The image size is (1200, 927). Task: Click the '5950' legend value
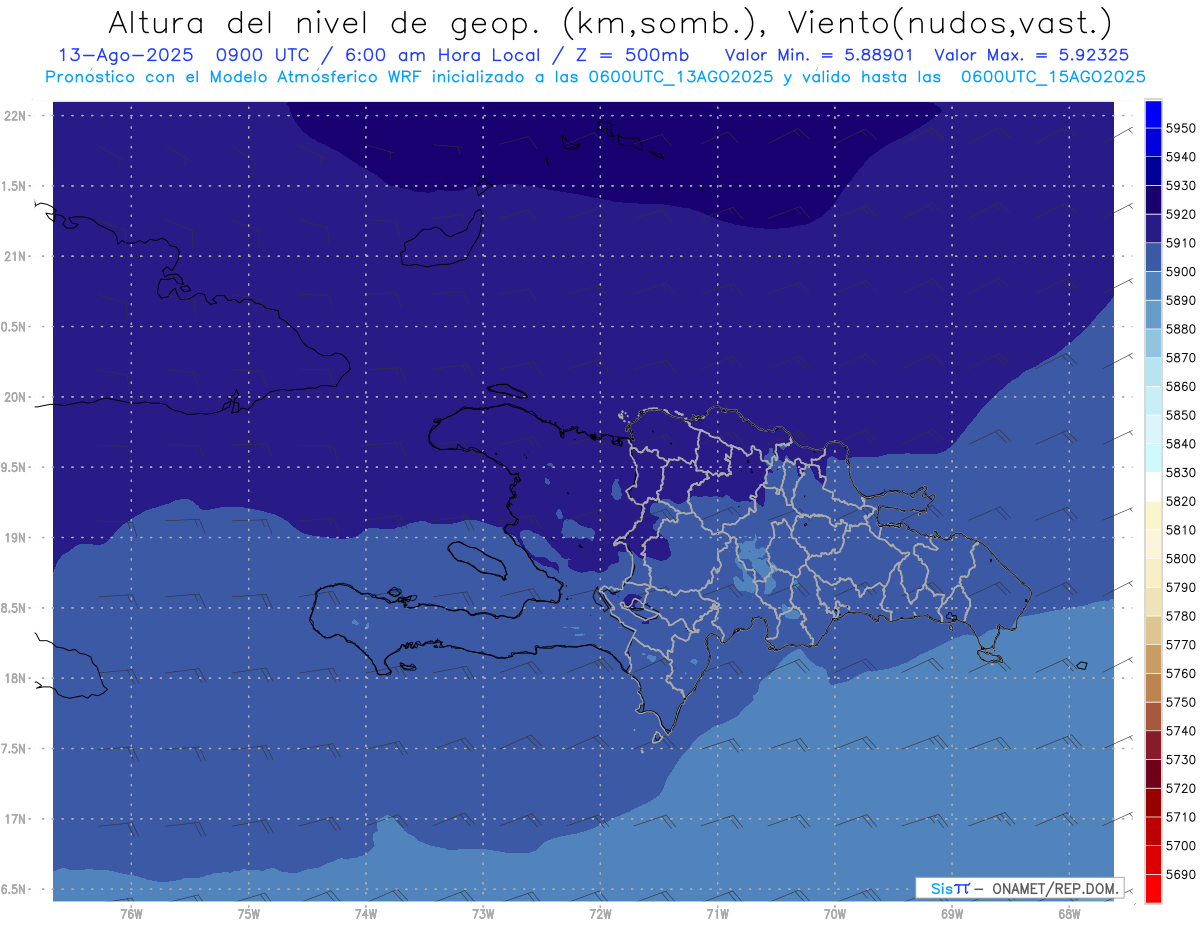point(1181,128)
